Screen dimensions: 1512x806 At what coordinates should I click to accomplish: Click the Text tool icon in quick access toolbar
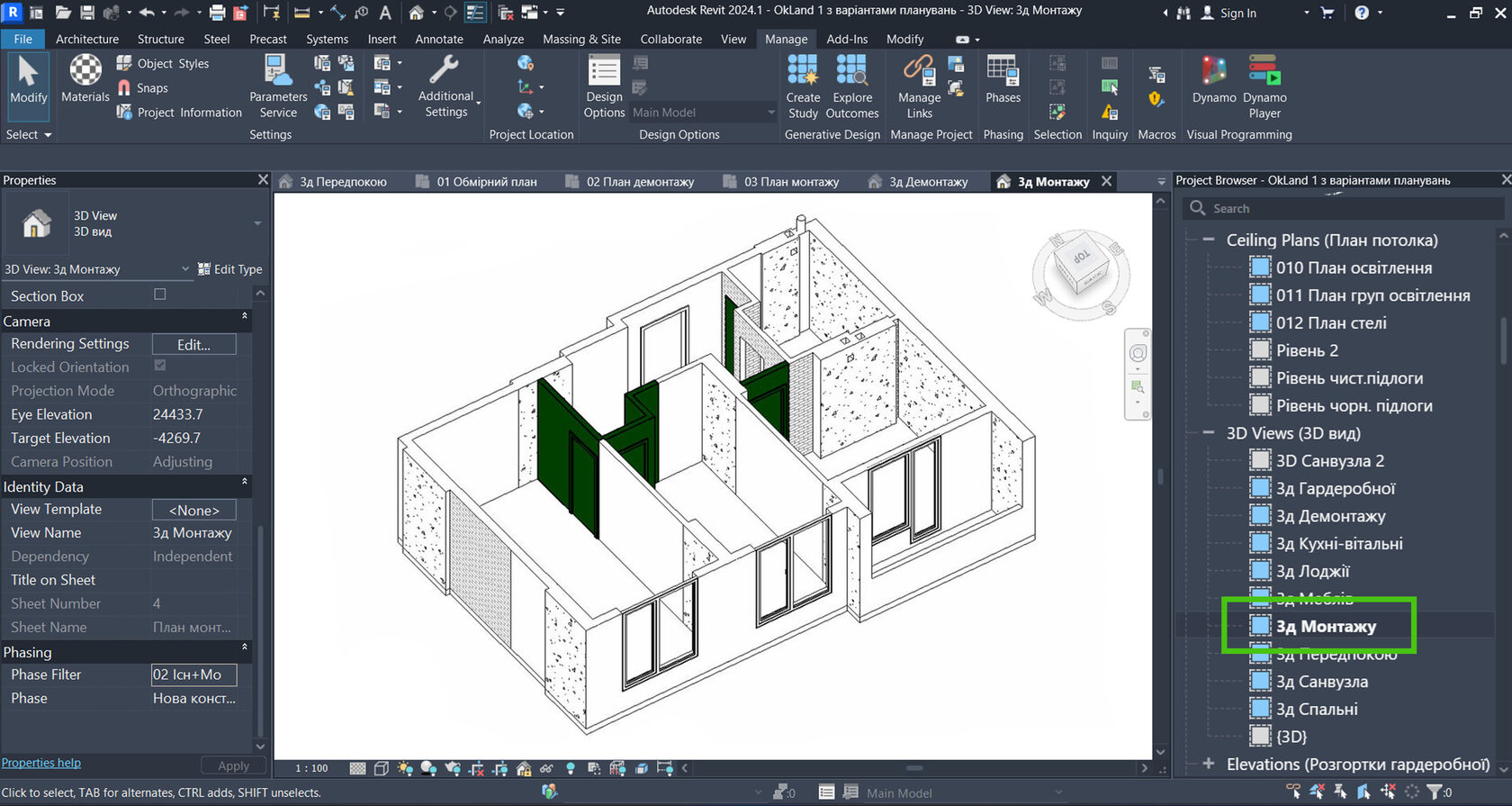coord(385,13)
